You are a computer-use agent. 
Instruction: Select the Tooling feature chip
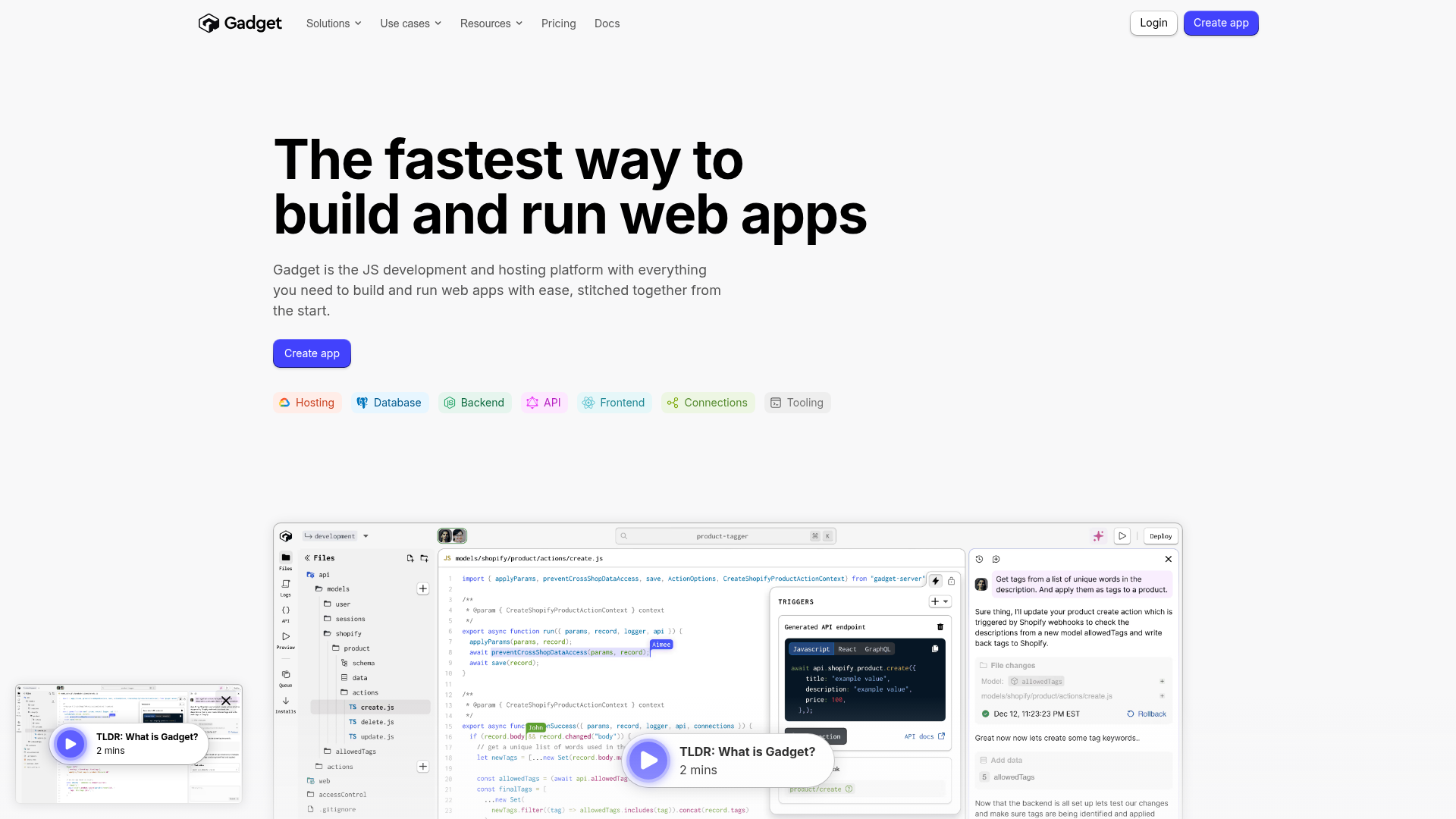(797, 403)
